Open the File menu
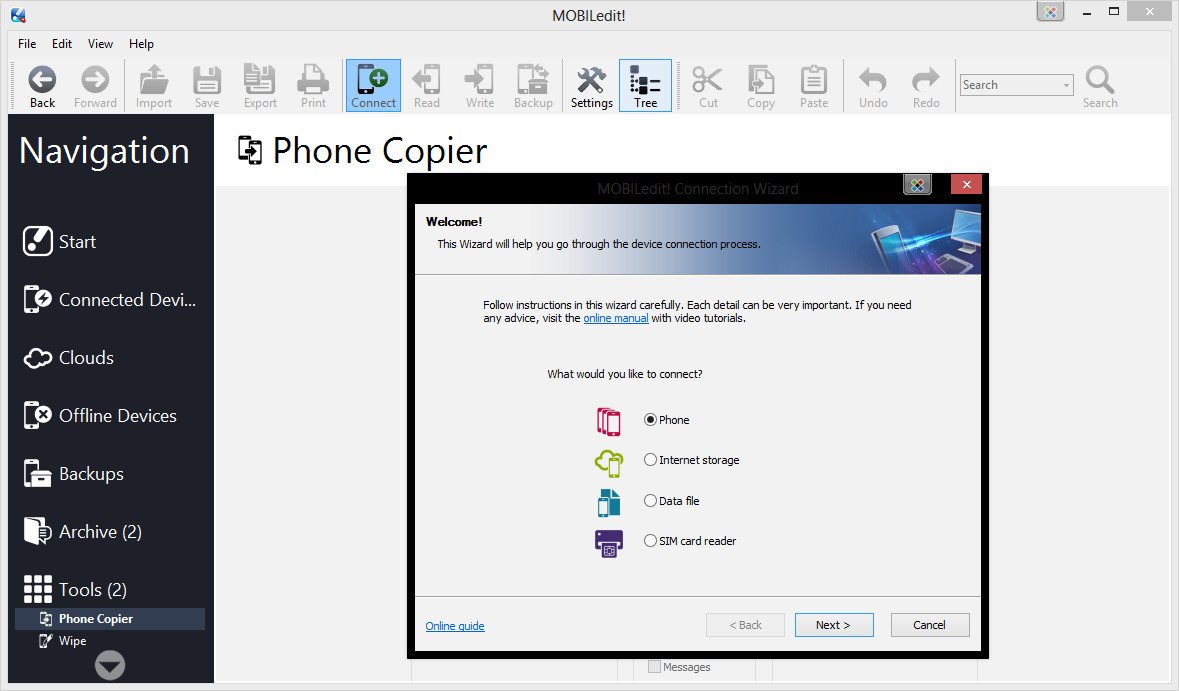The width and height of the screenshot is (1179, 691). tap(27, 44)
